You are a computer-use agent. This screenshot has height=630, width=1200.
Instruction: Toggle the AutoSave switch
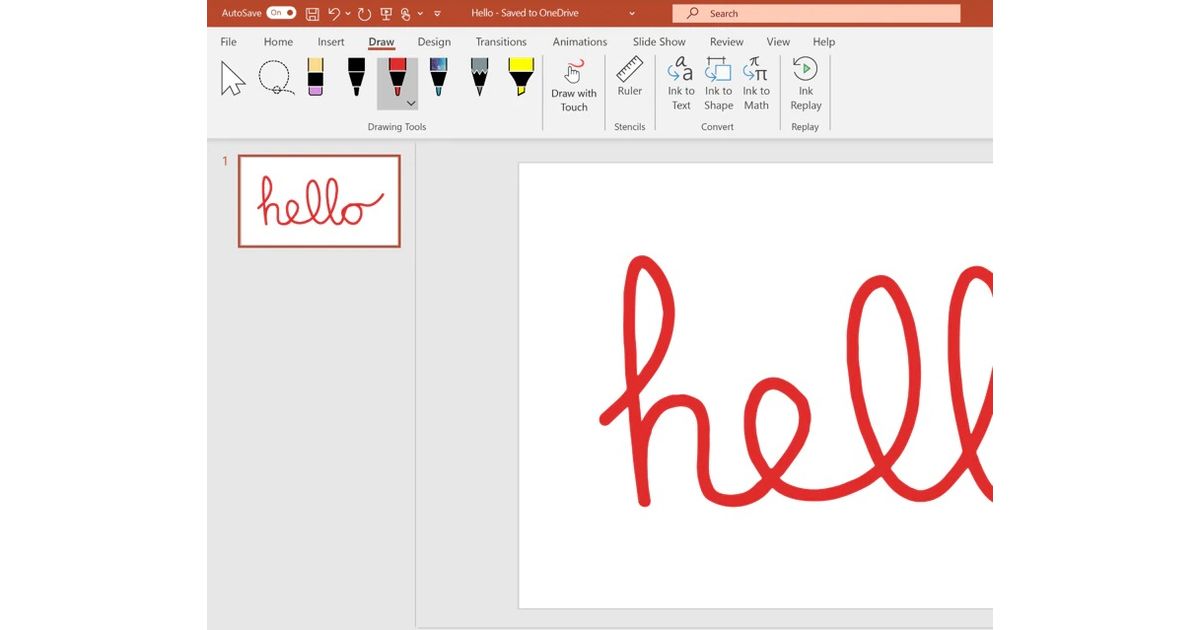281,13
